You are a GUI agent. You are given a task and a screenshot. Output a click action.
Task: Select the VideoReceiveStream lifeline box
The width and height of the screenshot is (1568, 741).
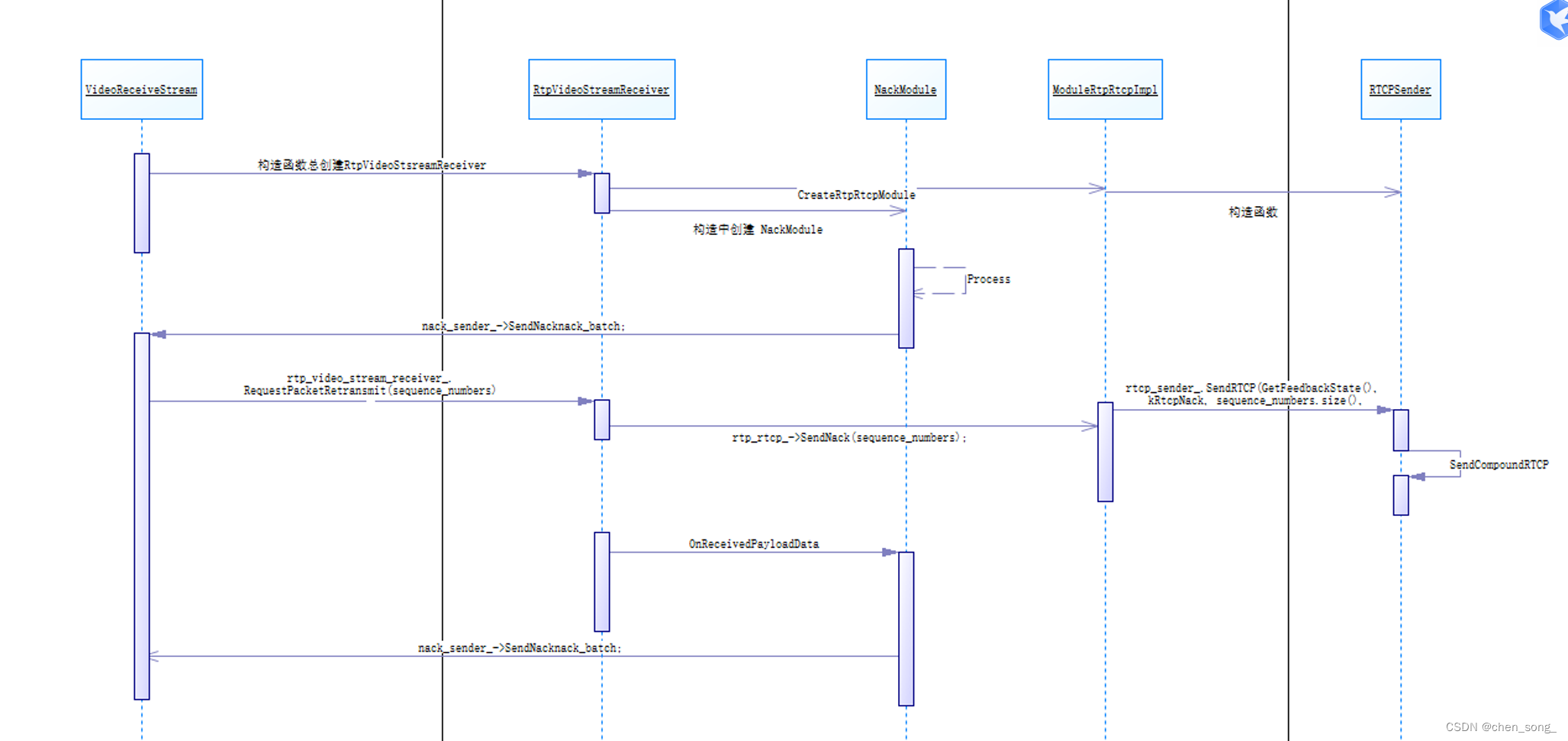142,89
